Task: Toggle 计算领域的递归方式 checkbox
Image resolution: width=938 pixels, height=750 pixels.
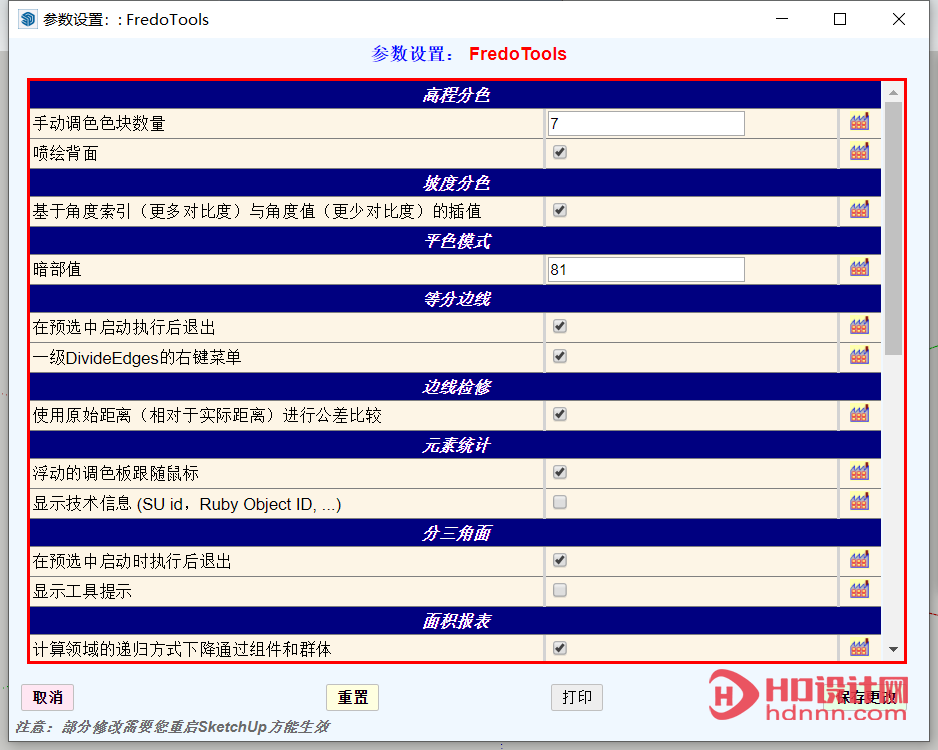Action: coord(560,648)
